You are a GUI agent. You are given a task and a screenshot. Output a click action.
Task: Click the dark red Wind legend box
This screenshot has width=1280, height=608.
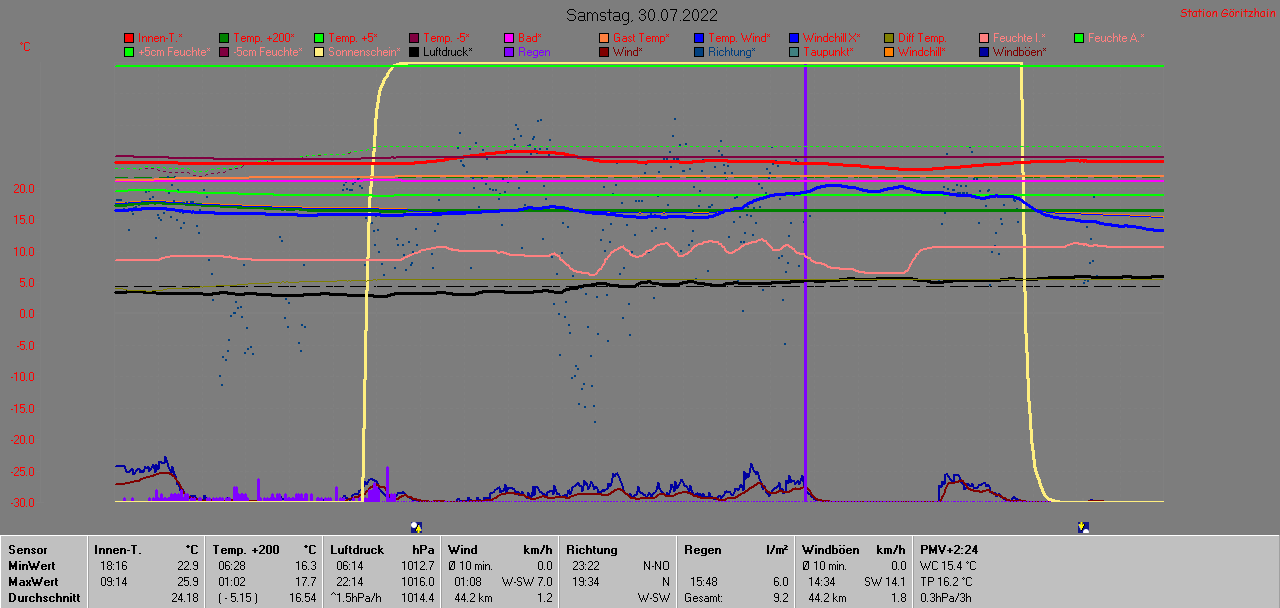coord(604,52)
